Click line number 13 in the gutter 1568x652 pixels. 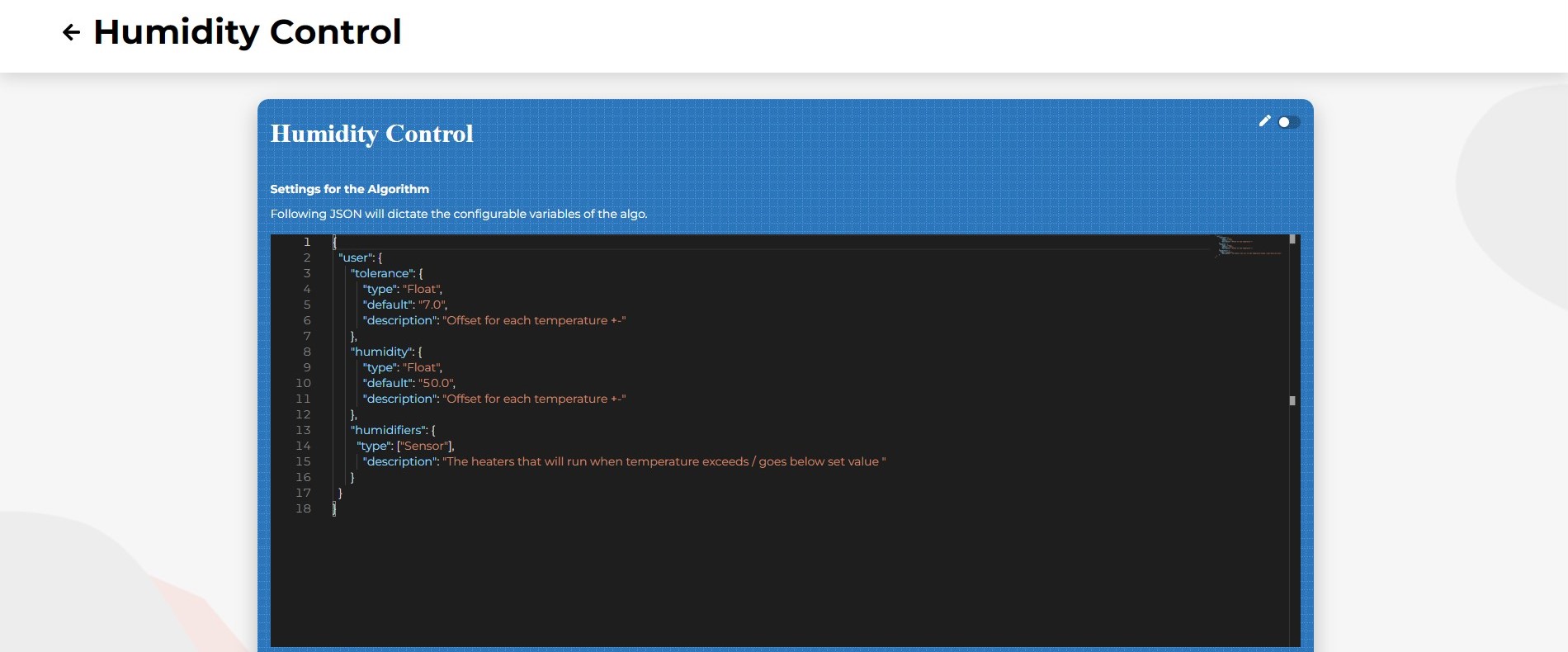[x=303, y=430]
